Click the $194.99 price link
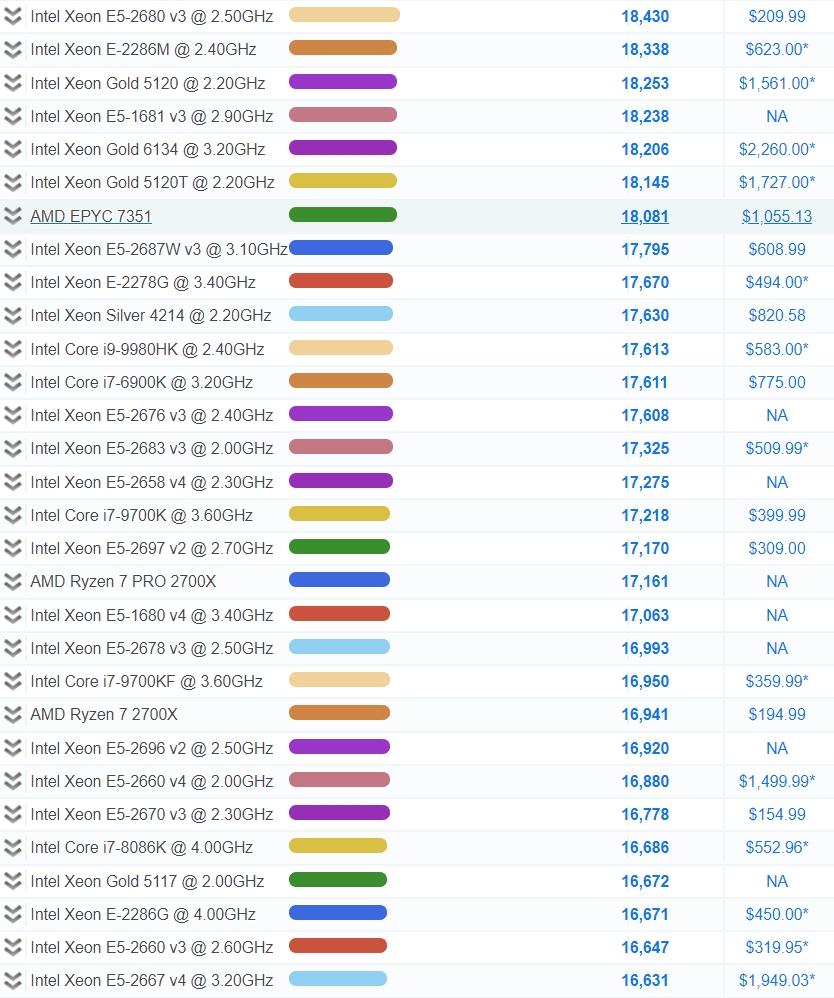 click(777, 715)
